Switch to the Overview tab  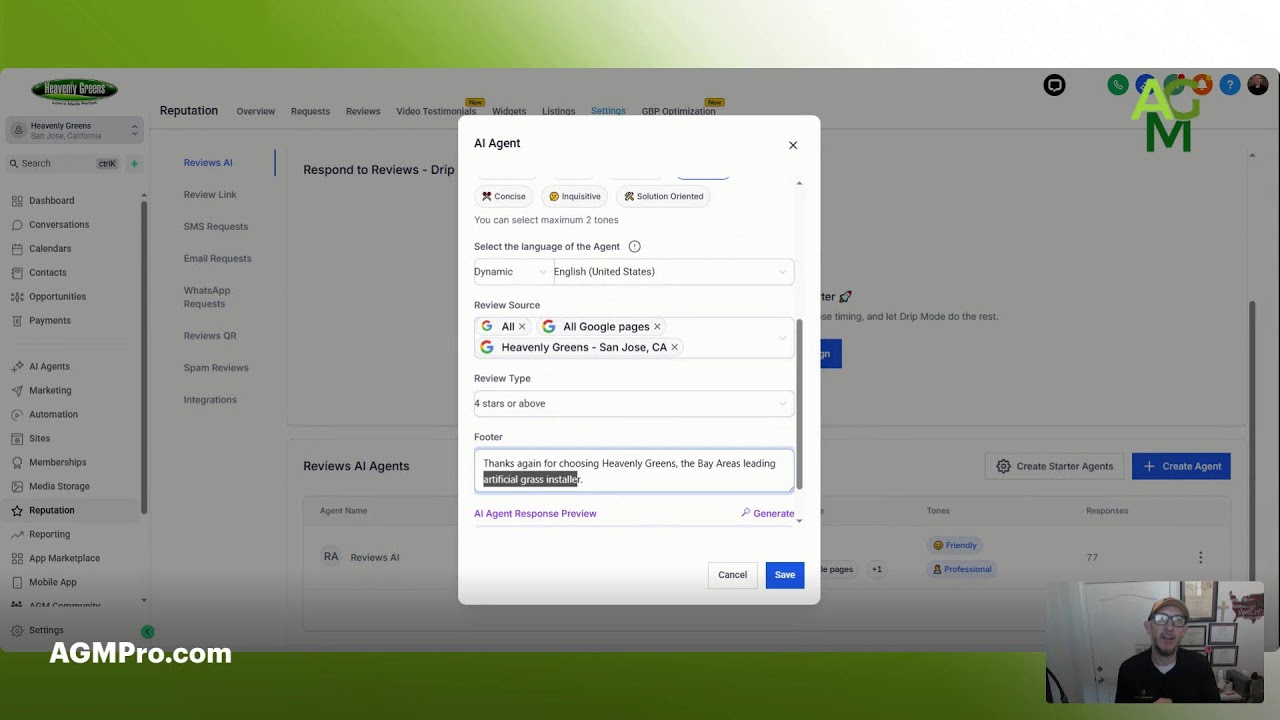coord(255,111)
